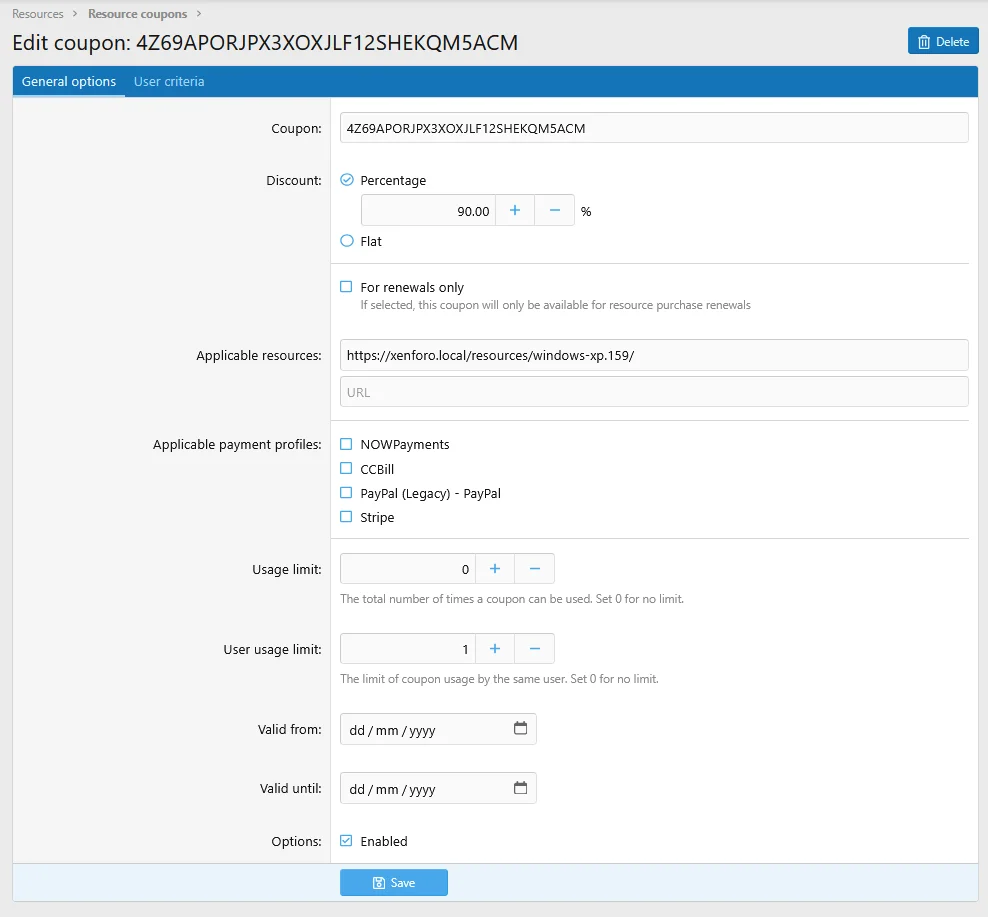This screenshot has height=917, width=988.
Task: Open the General options tab
Action: coord(69,82)
